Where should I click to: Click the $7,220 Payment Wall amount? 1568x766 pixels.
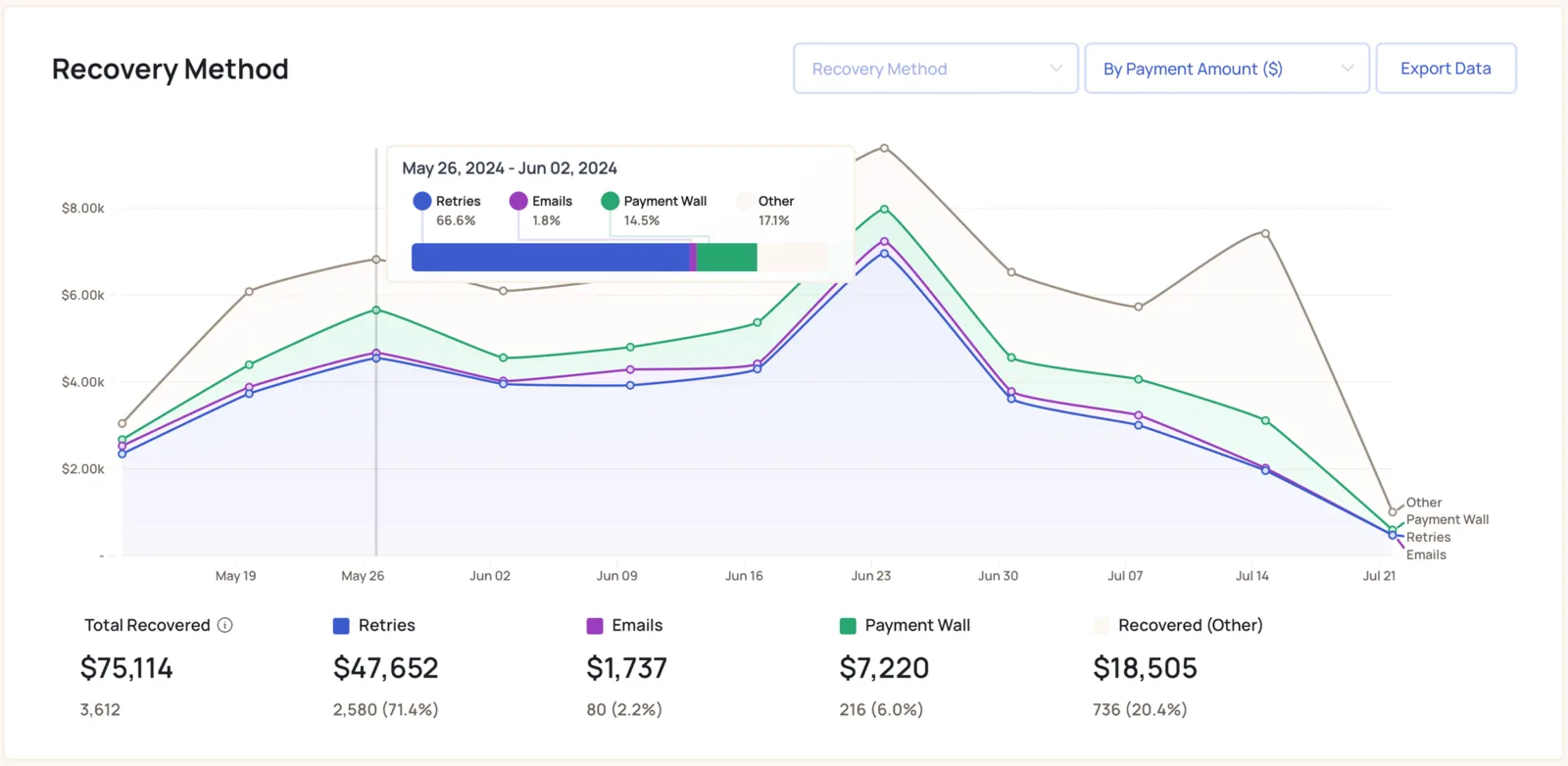click(x=884, y=668)
